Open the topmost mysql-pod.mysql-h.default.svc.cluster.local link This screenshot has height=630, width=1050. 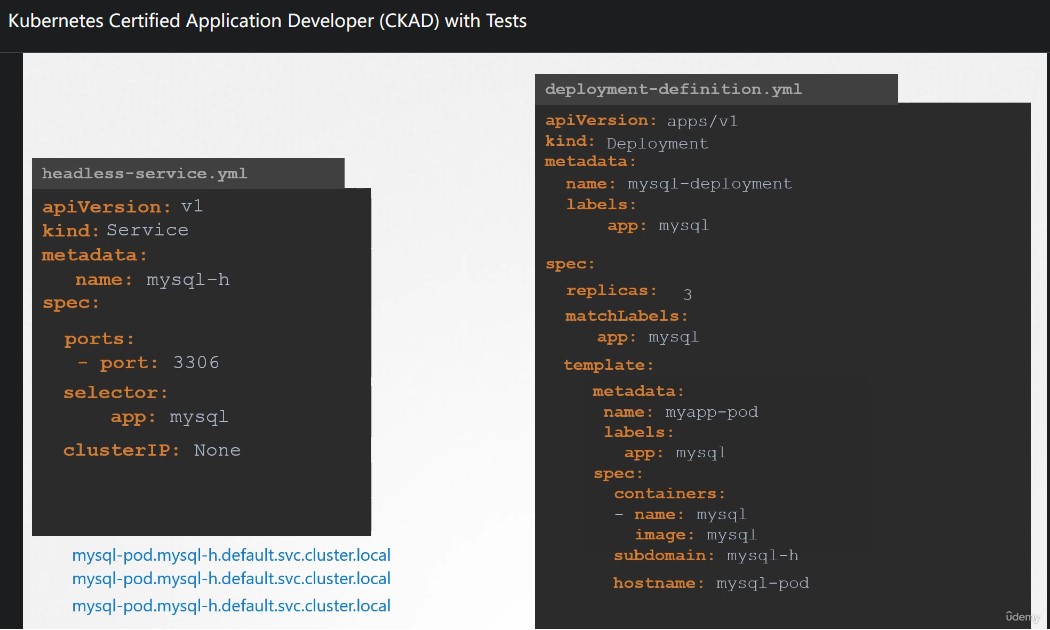231,555
